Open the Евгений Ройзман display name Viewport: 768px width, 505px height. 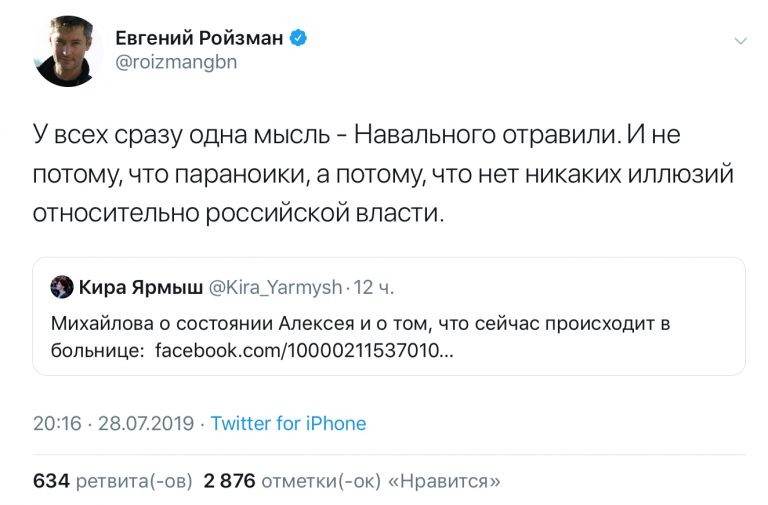tap(201, 39)
